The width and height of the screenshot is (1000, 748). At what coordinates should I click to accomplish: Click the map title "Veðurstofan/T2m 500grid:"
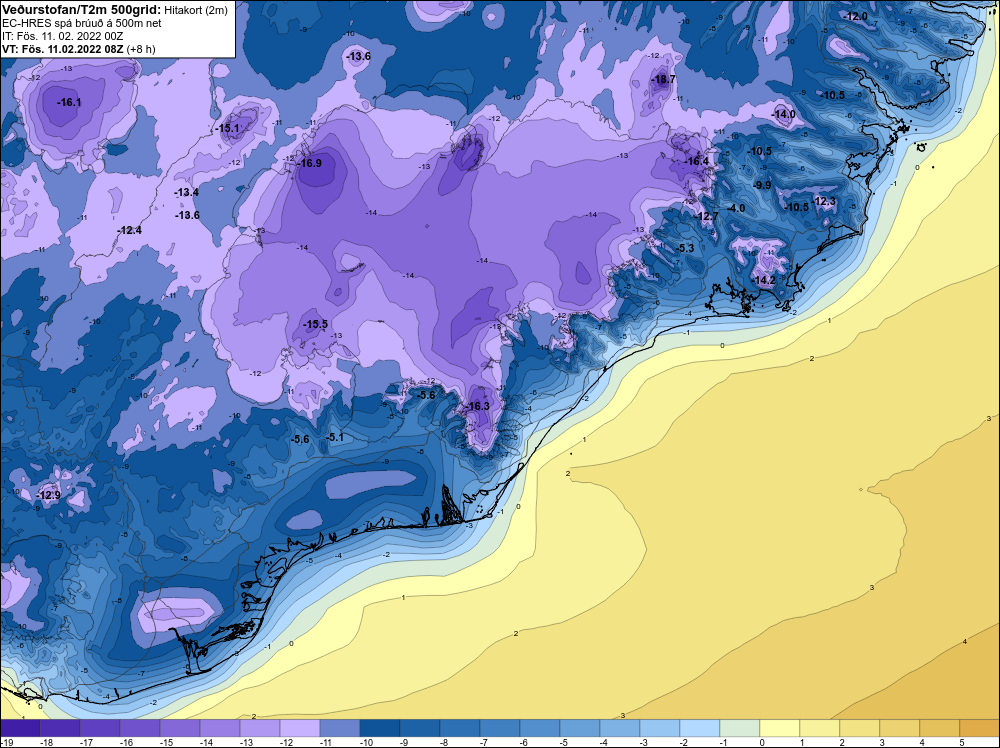pos(82,10)
